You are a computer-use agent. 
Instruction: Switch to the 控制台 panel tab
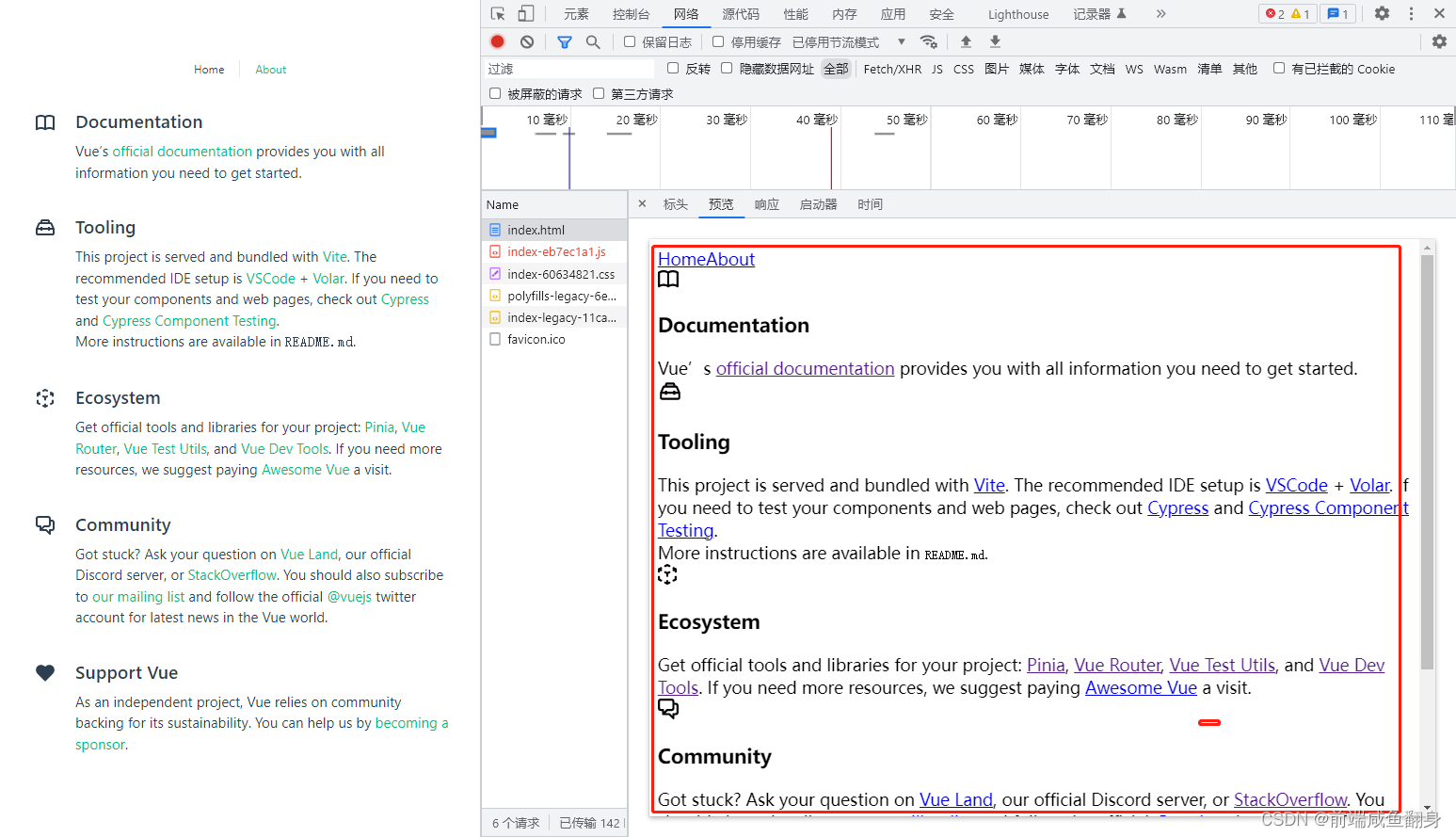click(631, 14)
